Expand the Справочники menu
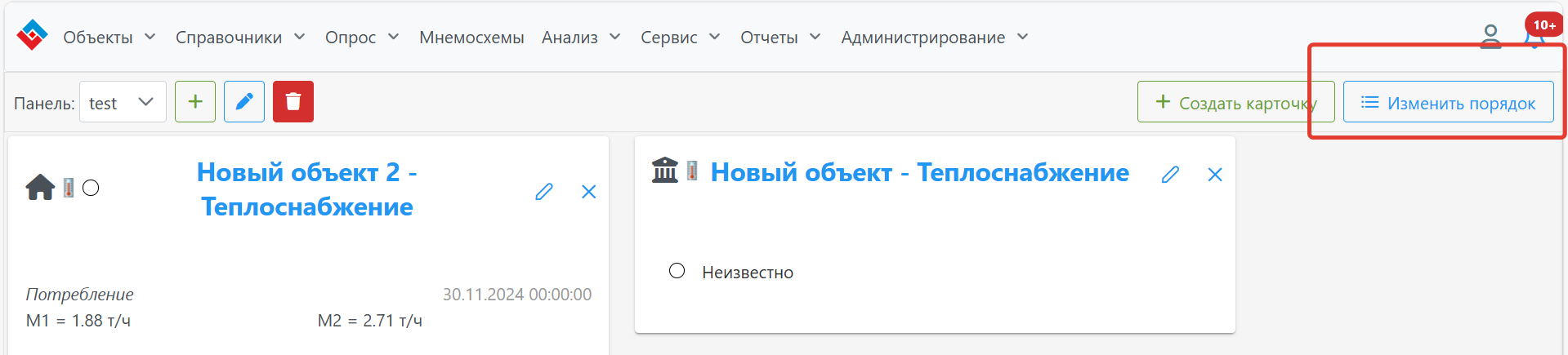Screen dimensions: 1568x355 tap(240, 38)
